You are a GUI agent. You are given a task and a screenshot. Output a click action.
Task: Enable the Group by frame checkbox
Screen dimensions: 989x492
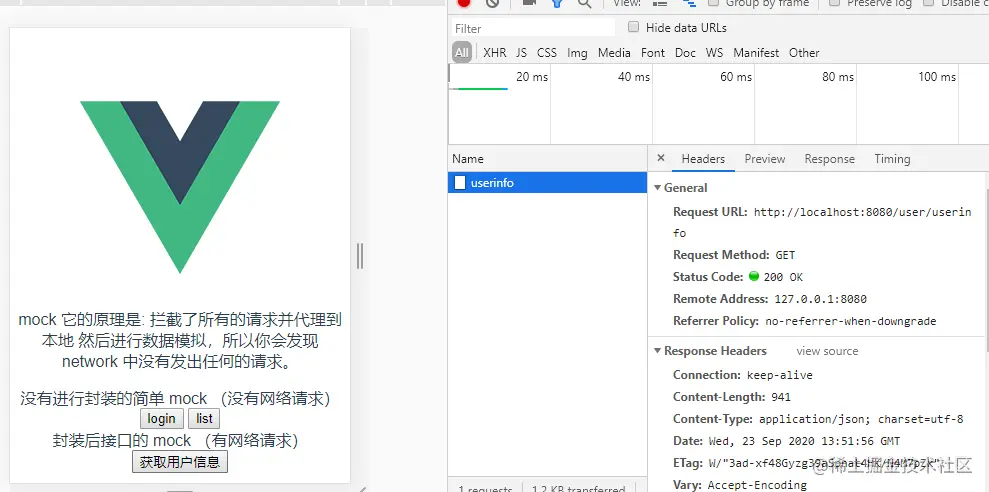tap(713, 3)
